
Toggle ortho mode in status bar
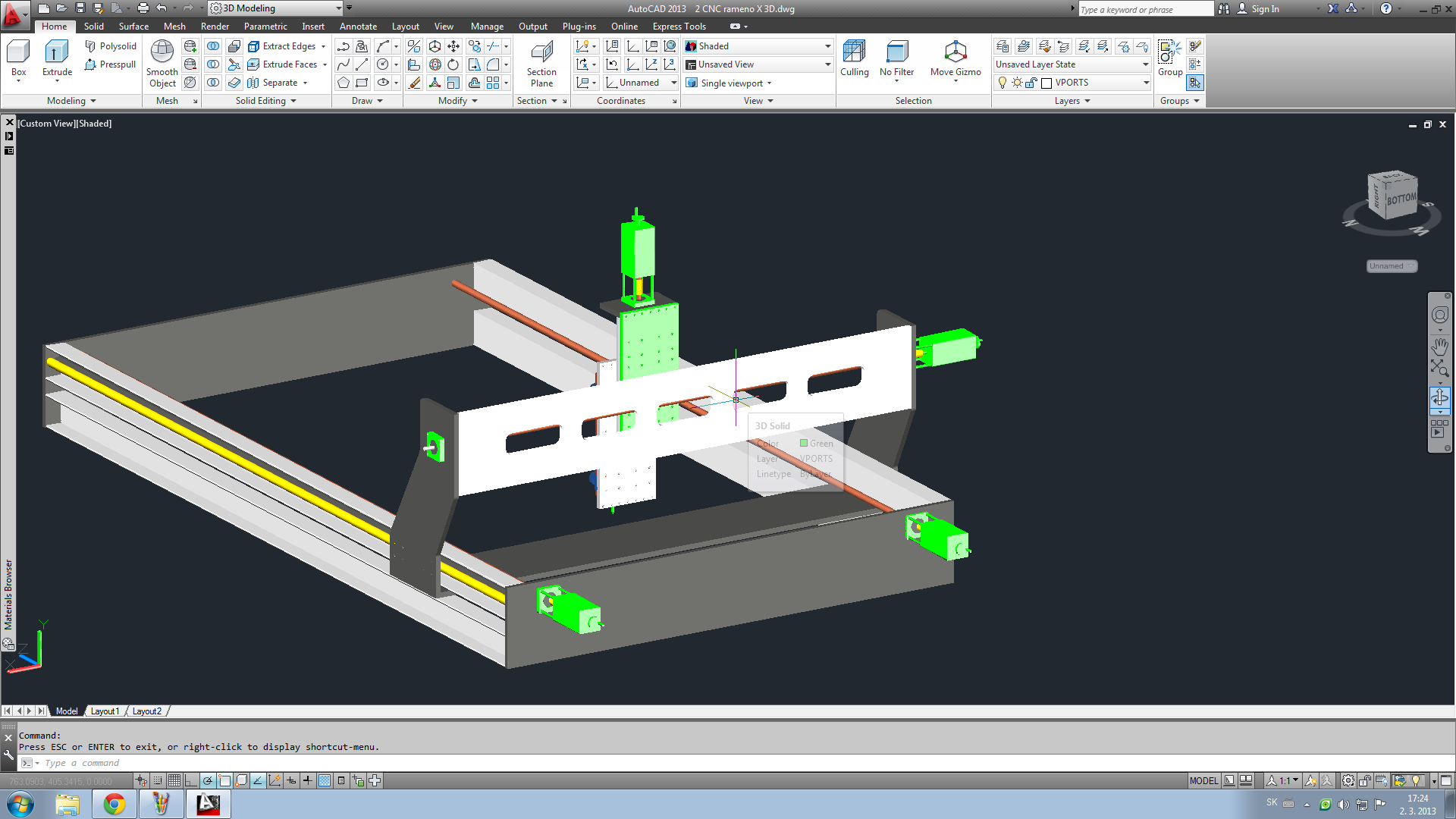pos(191,780)
